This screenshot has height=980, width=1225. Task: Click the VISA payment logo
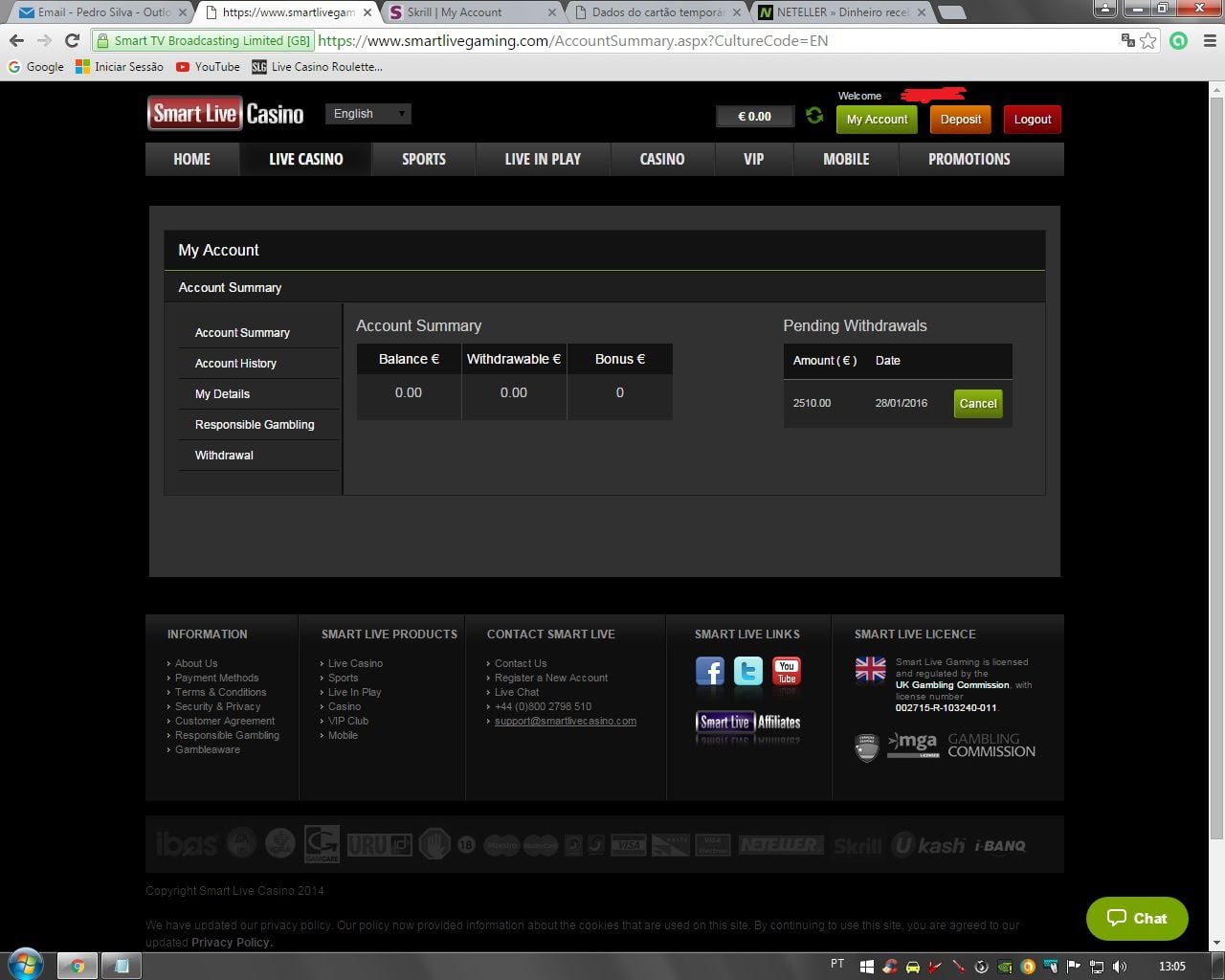coord(629,845)
